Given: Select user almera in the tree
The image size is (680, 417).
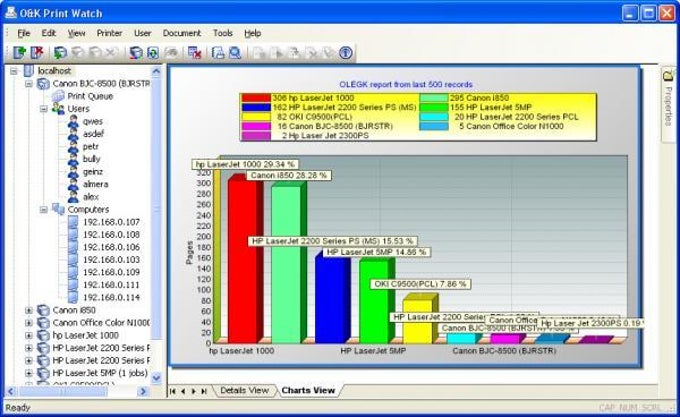Looking at the screenshot, I should (95, 184).
